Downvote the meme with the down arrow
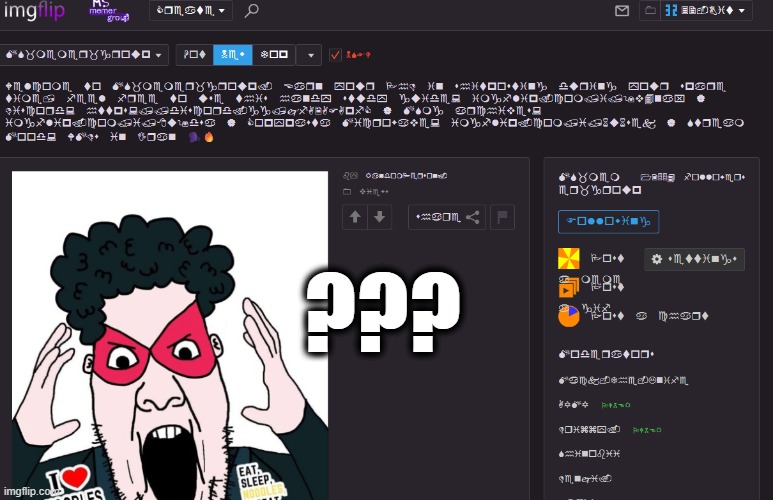This screenshot has width=773, height=500. point(380,217)
